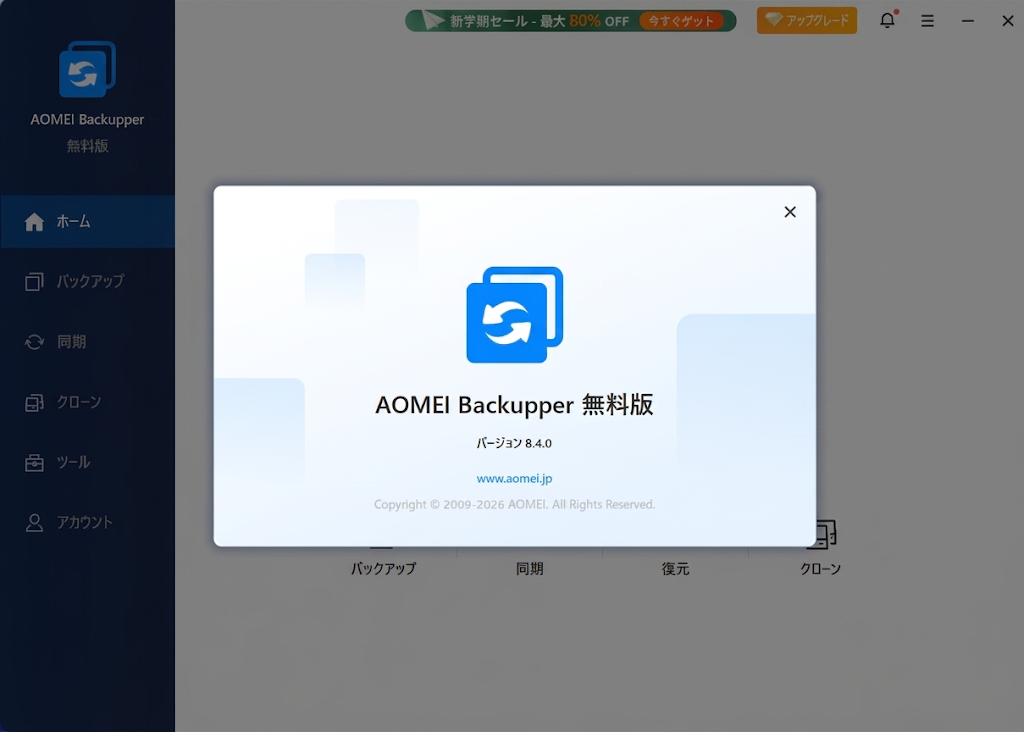Click the バージョン 8.4.0 text
Image resolution: width=1024 pixels, height=732 pixels.
514,443
